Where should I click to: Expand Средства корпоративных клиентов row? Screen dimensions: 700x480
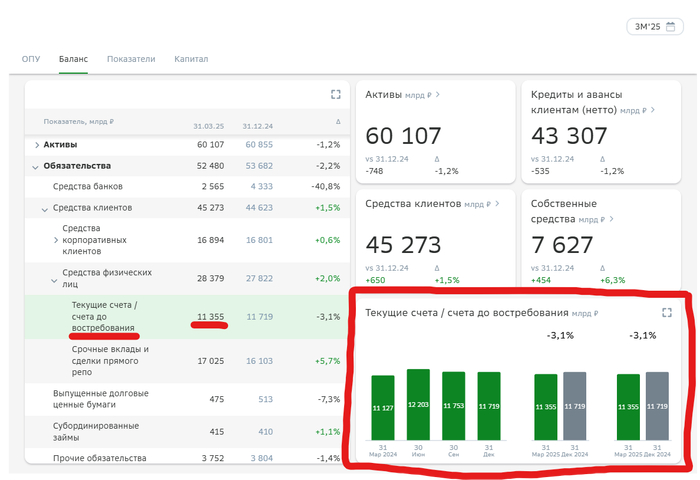tap(55, 240)
